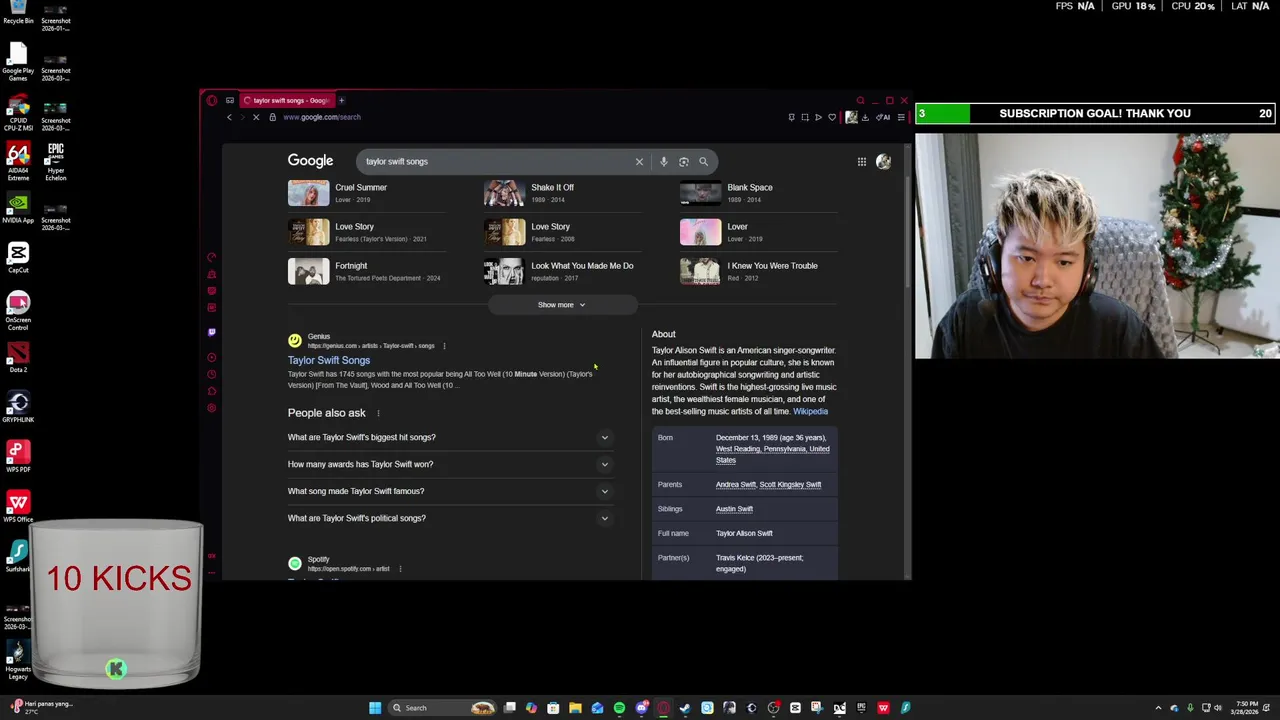Open the Google account avatar

[x=883, y=161]
